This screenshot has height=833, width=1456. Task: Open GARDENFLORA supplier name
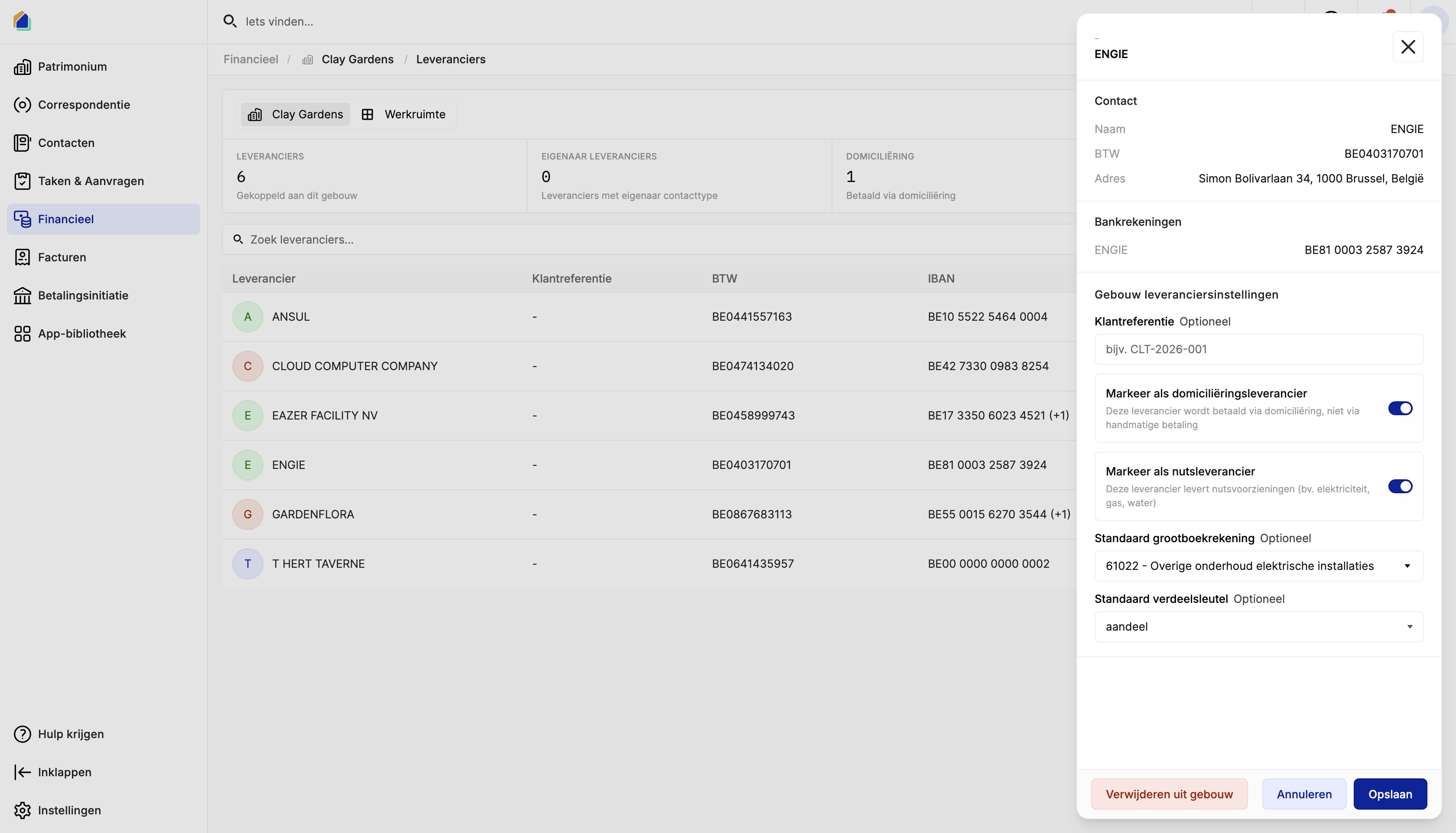coord(313,514)
